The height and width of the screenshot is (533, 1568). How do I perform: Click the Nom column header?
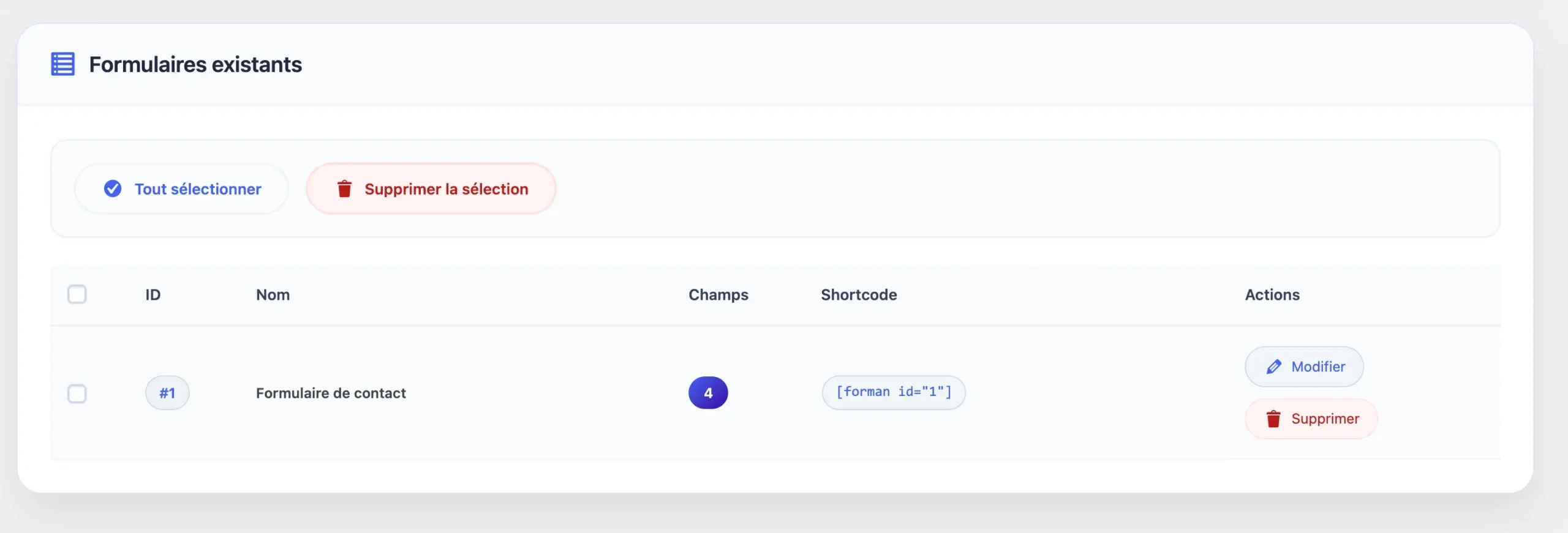tap(273, 295)
